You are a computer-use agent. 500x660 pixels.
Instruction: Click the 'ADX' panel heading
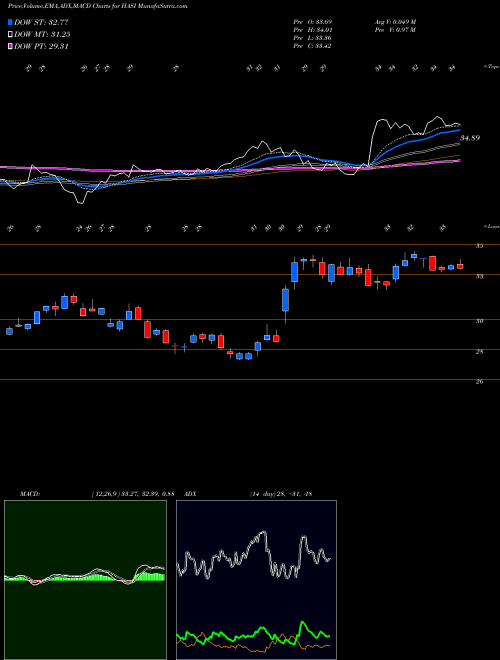click(x=191, y=493)
